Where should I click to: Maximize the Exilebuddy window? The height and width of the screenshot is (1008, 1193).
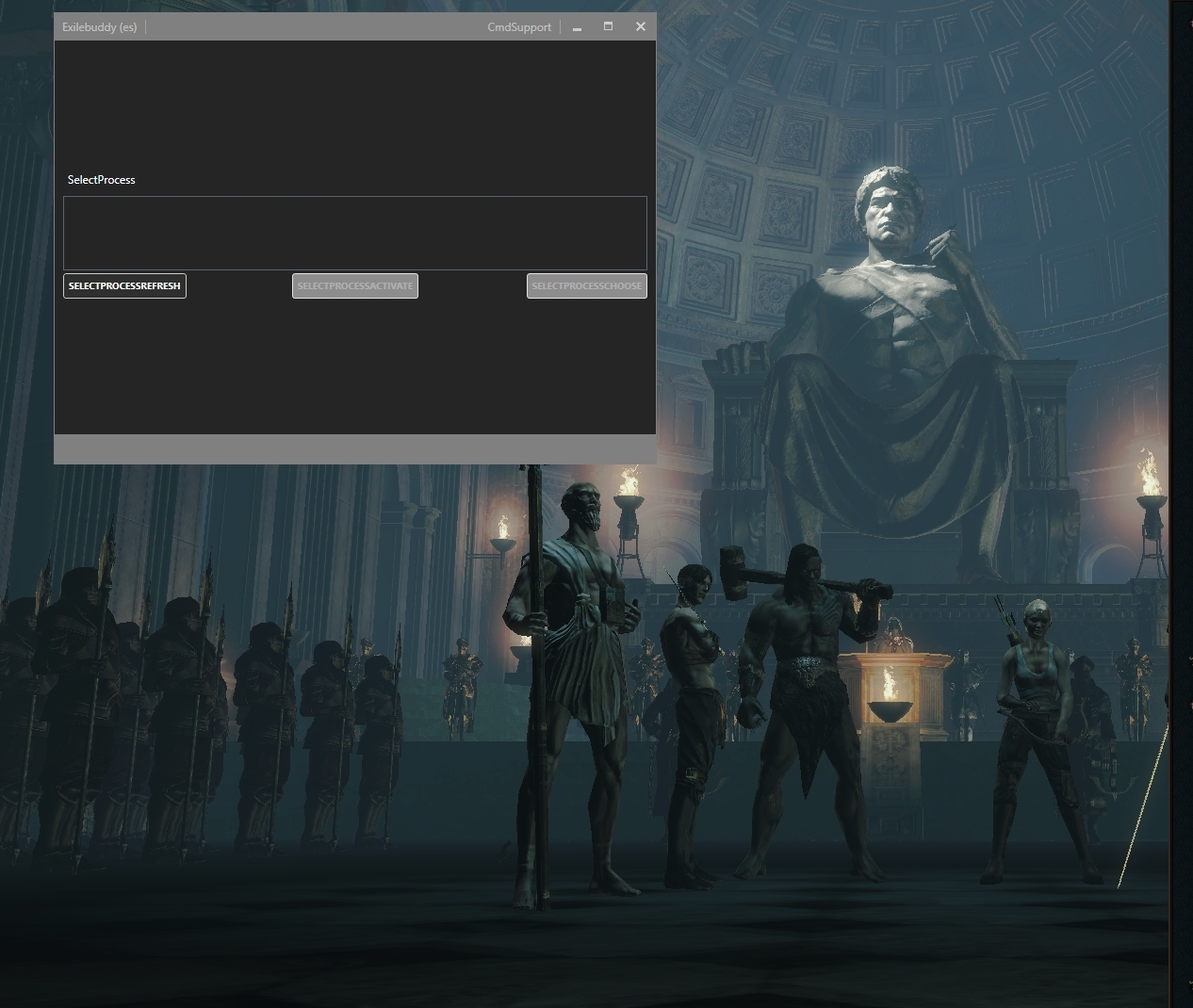click(608, 26)
